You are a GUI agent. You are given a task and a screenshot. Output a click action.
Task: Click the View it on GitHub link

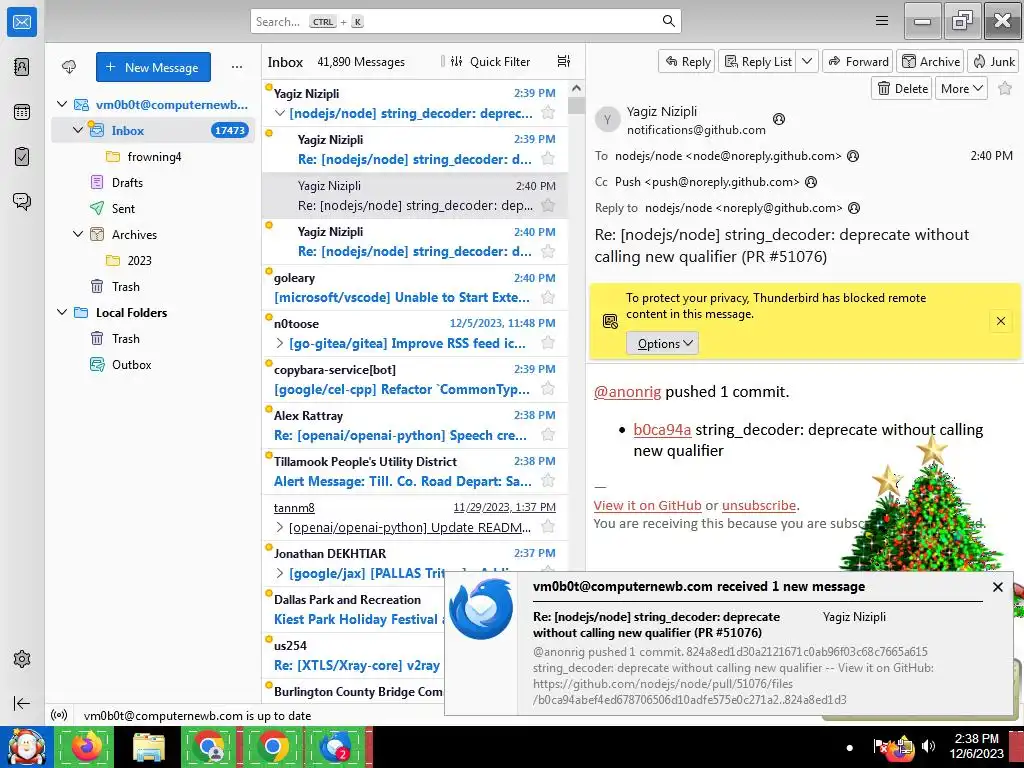tap(647, 505)
